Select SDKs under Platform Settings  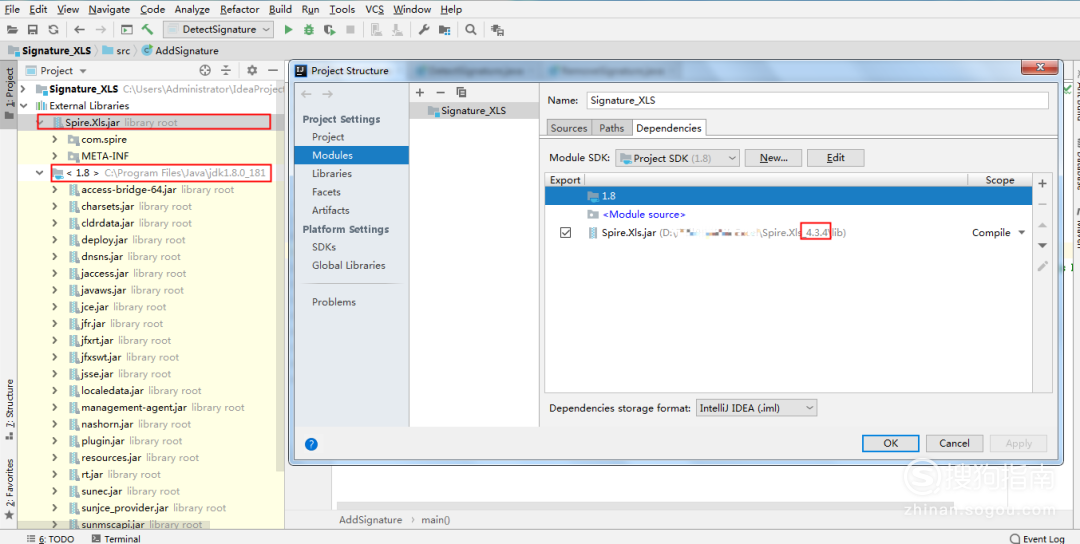tap(324, 247)
